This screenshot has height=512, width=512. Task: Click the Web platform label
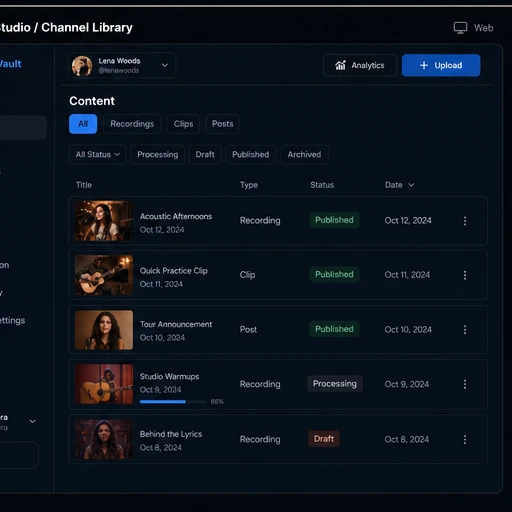coord(483,28)
